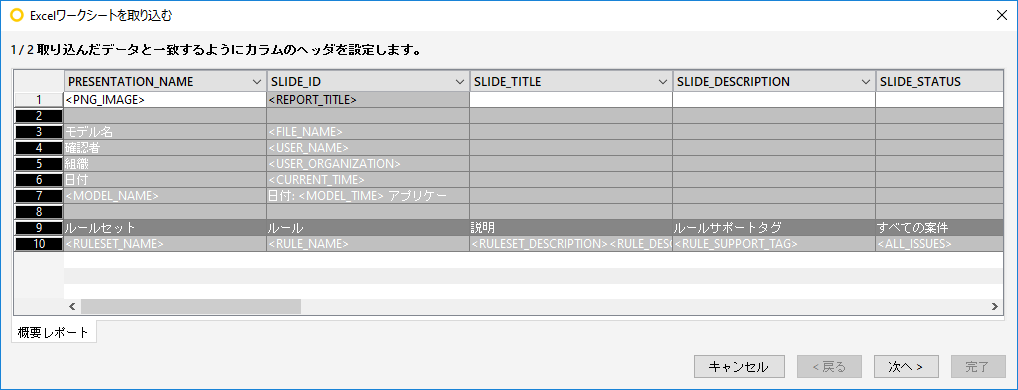The image size is (1018, 390).
Task: Click the <REPORT_TITLE> cell
Action: click(x=368, y=100)
